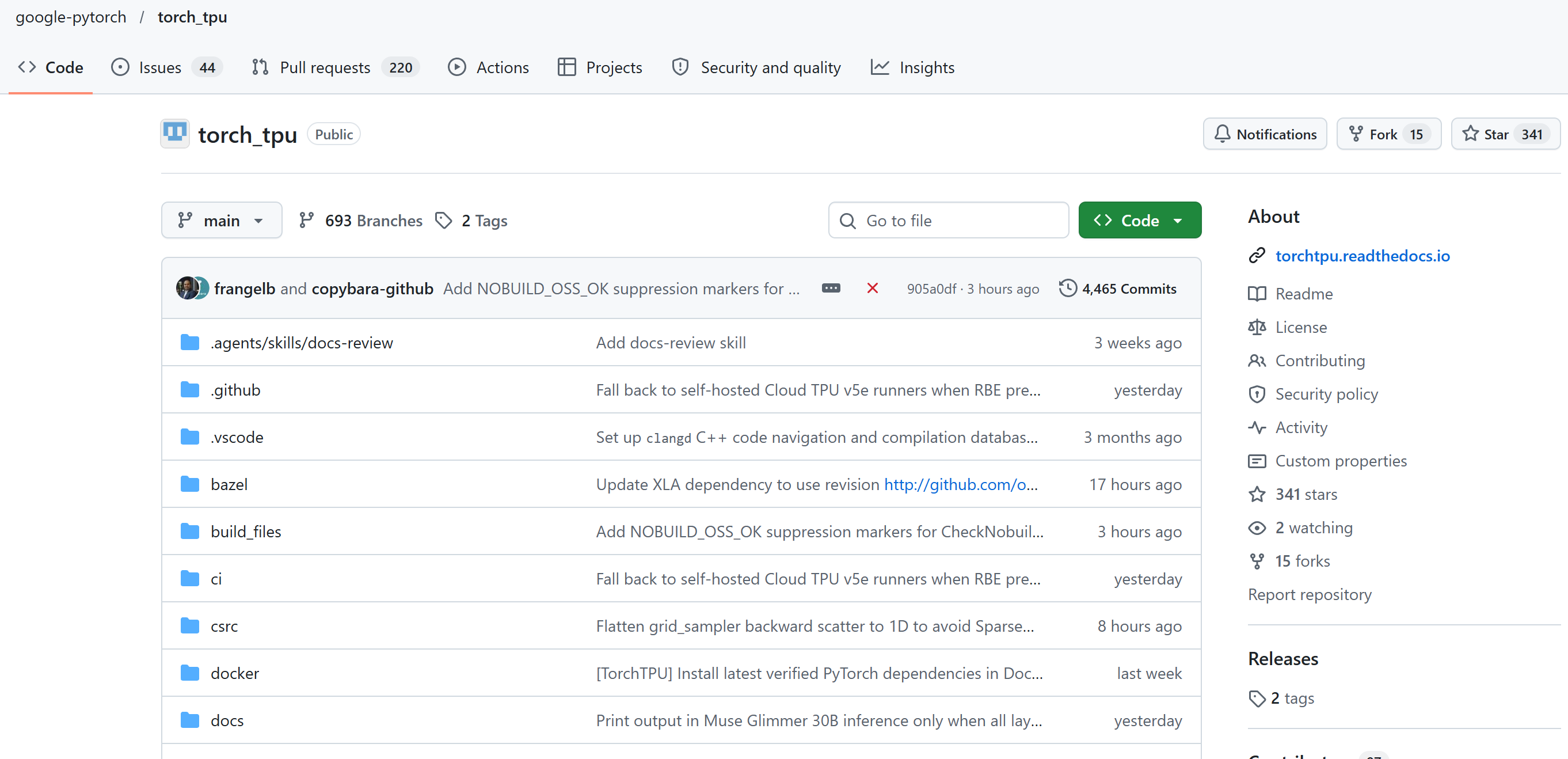Open the Insights tab
1568x759 pixels.
[912, 67]
